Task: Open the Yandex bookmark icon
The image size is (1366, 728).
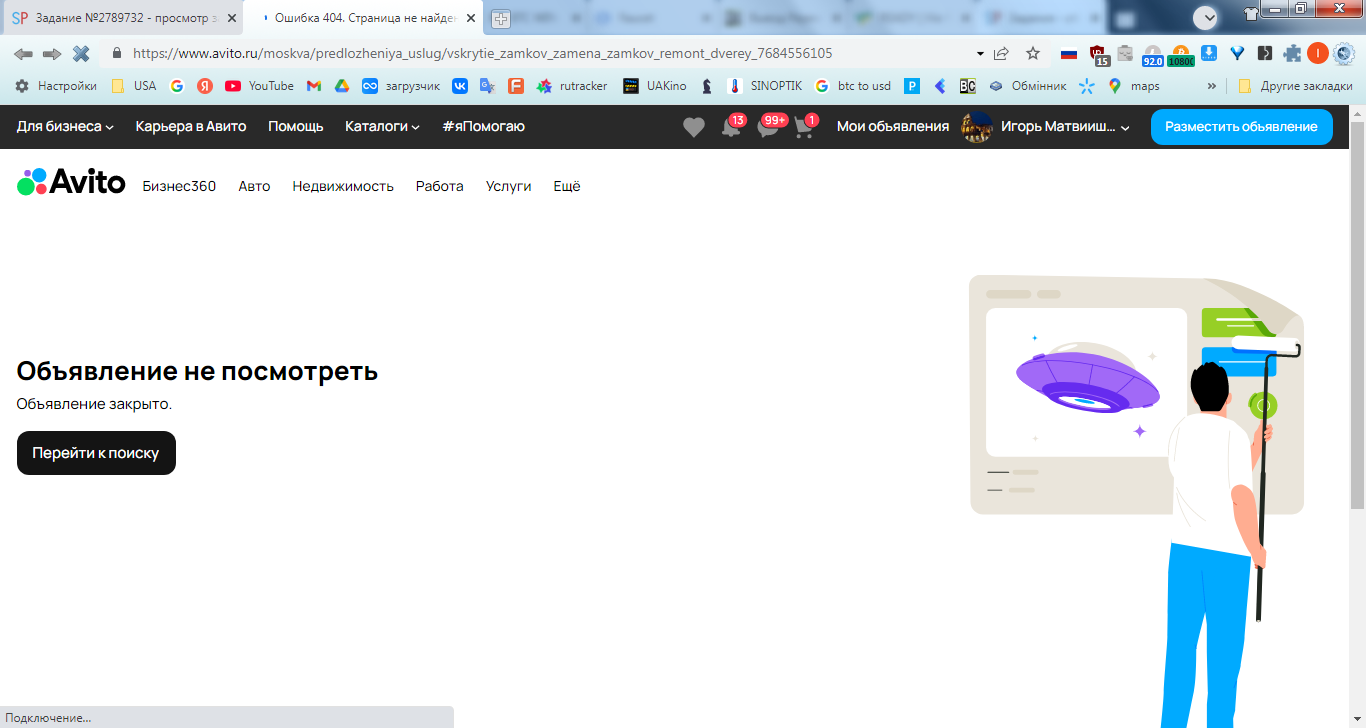Action: click(205, 86)
